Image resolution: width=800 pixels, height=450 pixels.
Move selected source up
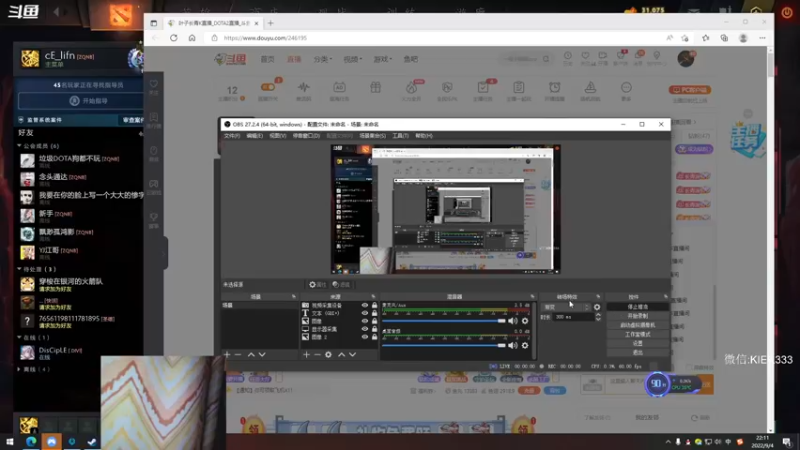click(341, 354)
